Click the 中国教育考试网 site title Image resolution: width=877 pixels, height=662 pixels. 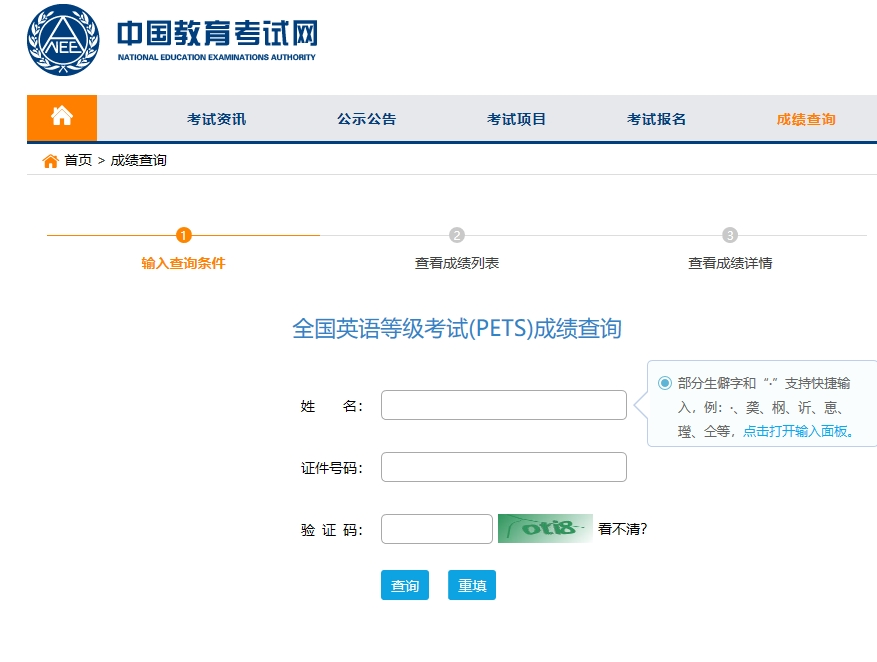[218, 33]
